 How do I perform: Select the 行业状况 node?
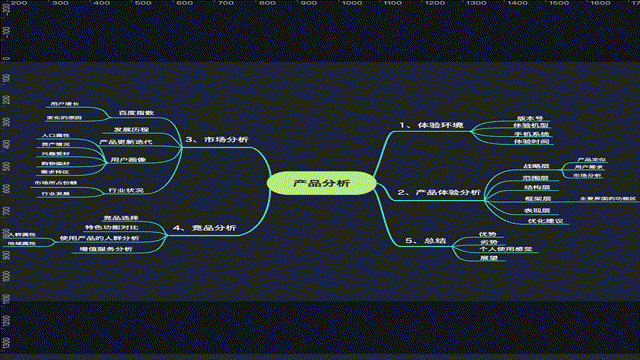[126, 191]
